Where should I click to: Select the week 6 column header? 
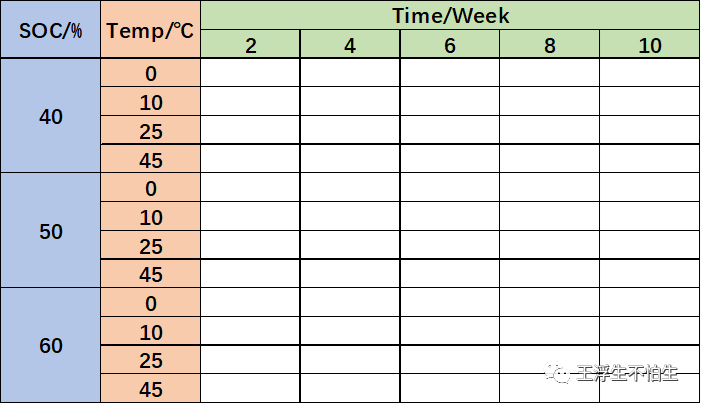tap(450, 45)
